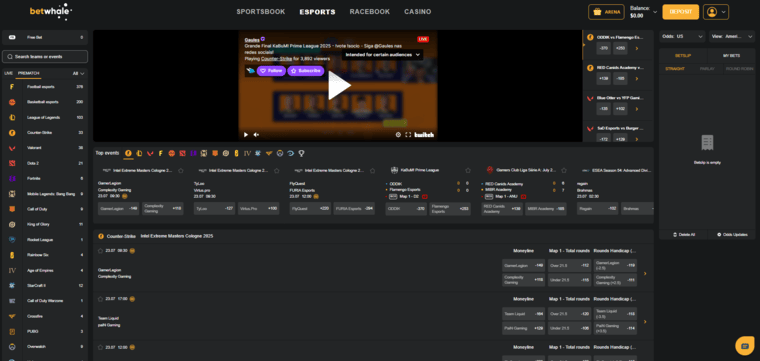The width and height of the screenshot is (760, 361).
Task: Open the Odds: US dropdown
Action: coord(682,36)
